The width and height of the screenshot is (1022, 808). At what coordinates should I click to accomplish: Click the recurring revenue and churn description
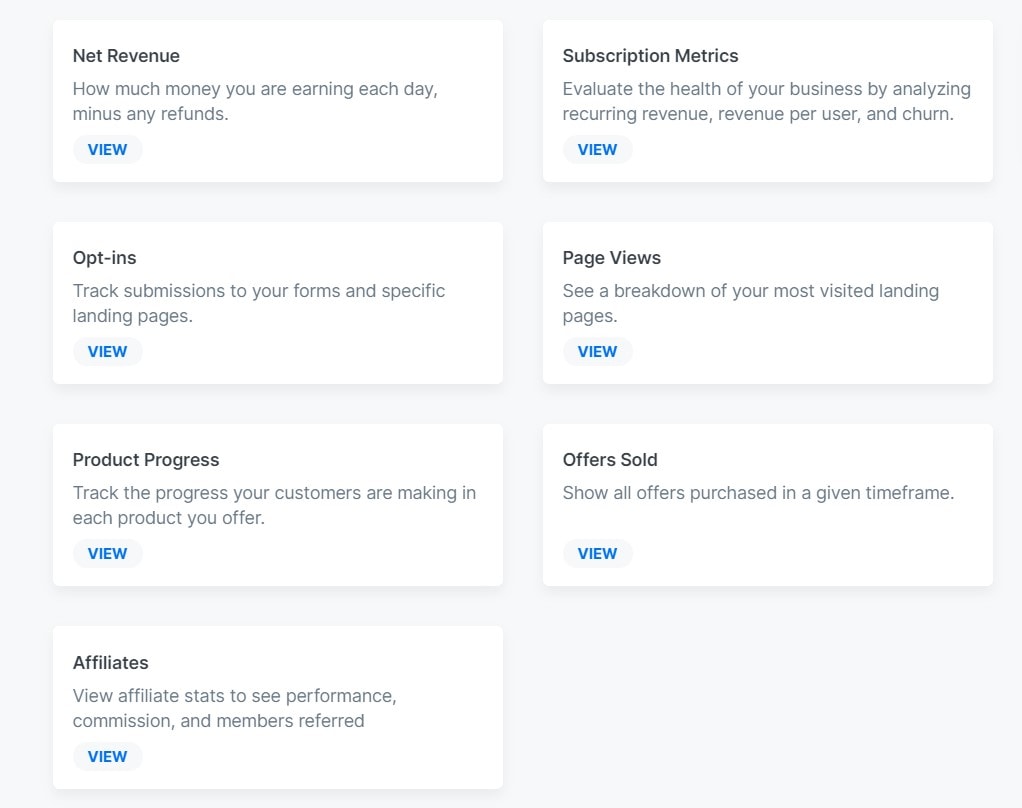point(766,101)
